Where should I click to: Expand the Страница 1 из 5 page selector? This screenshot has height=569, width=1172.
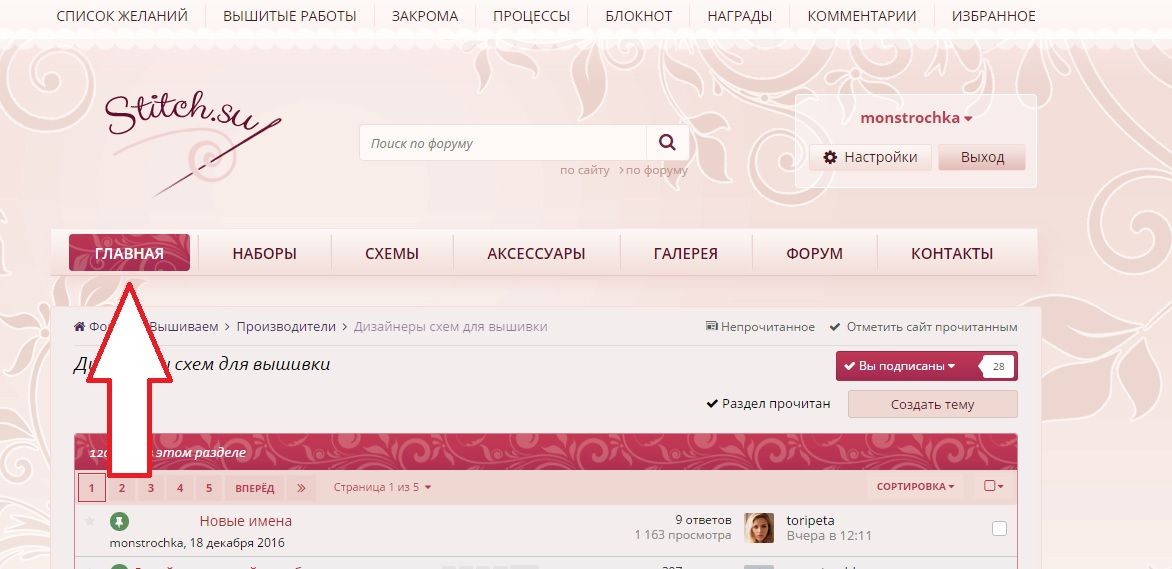382,488
